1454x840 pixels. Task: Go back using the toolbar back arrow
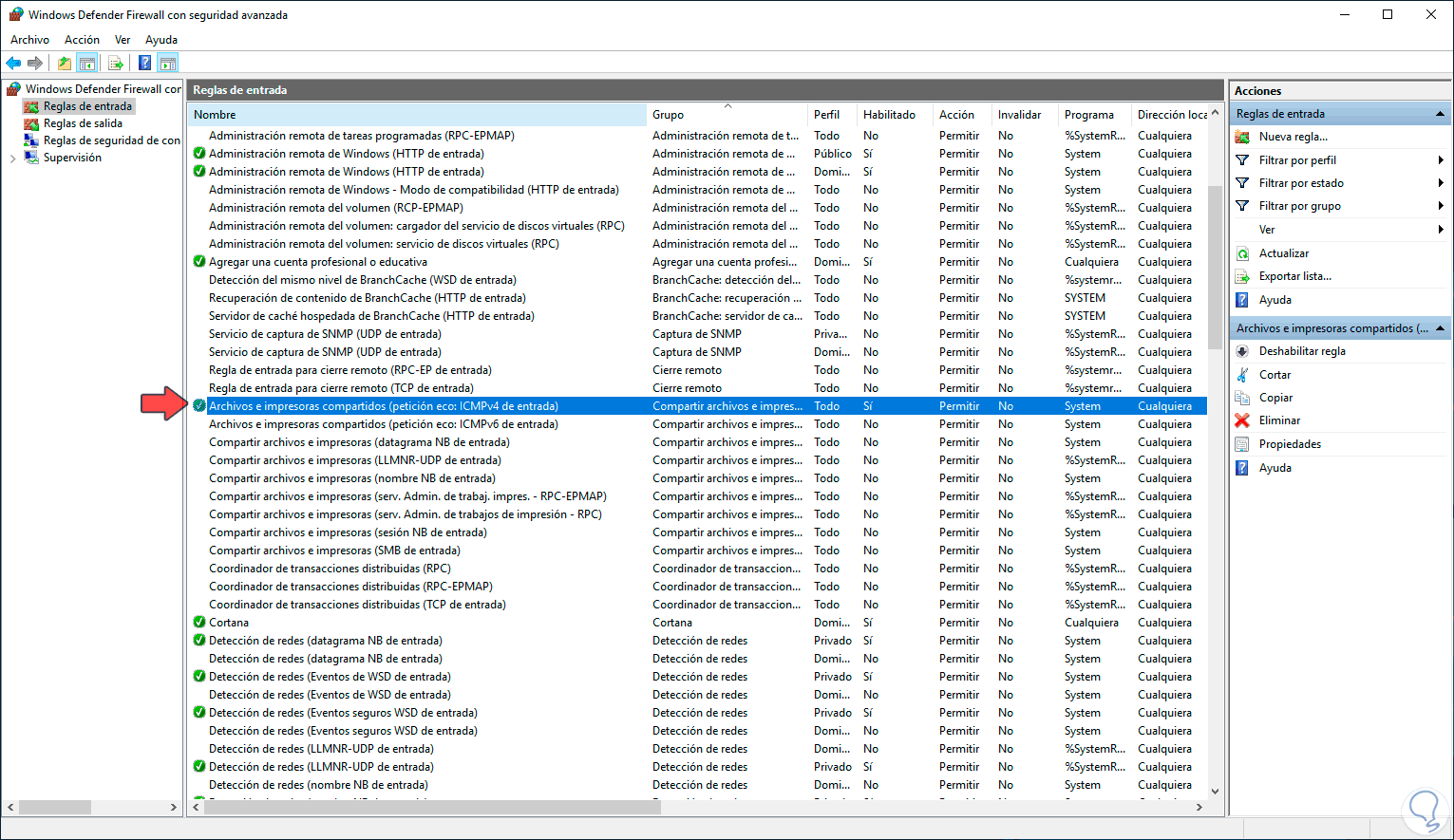pyautogui.click(x=13, y=64)
